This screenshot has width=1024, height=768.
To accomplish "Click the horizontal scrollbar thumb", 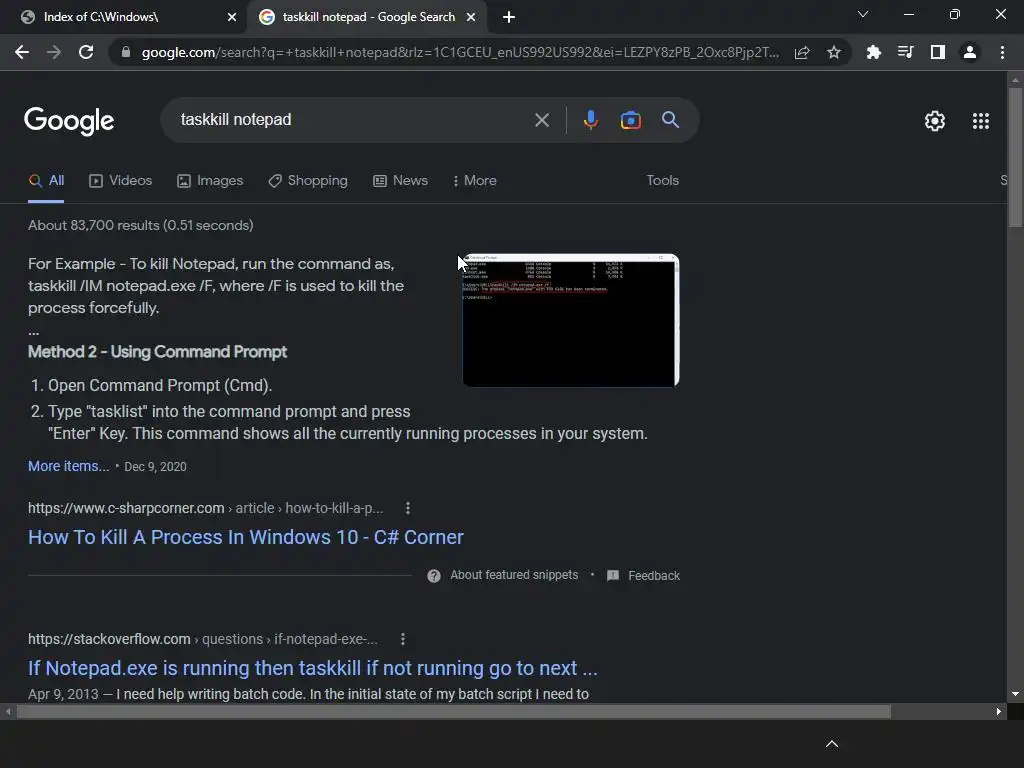I will [x=453, y=712].
